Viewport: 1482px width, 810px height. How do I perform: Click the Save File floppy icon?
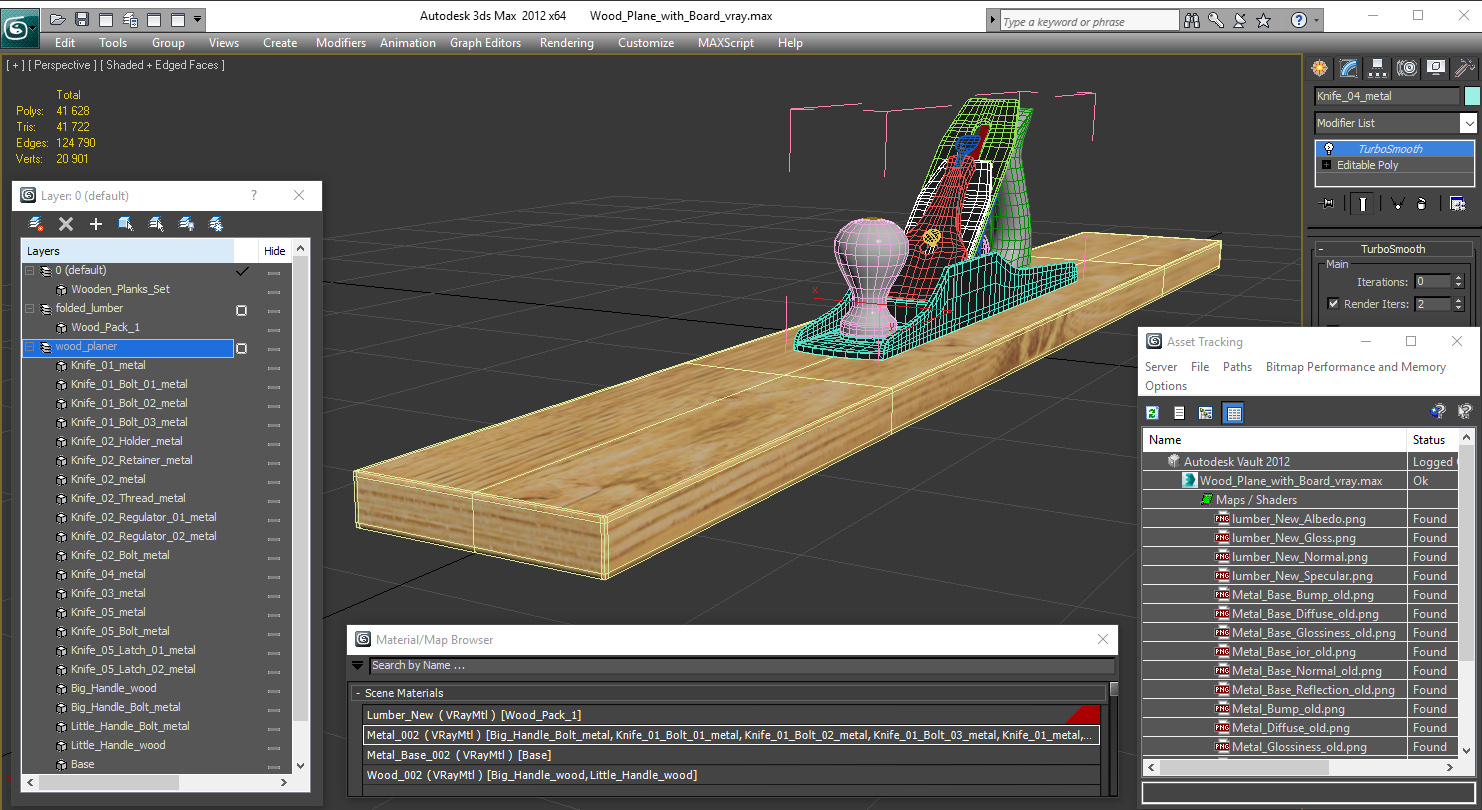(x=82, y=19)
